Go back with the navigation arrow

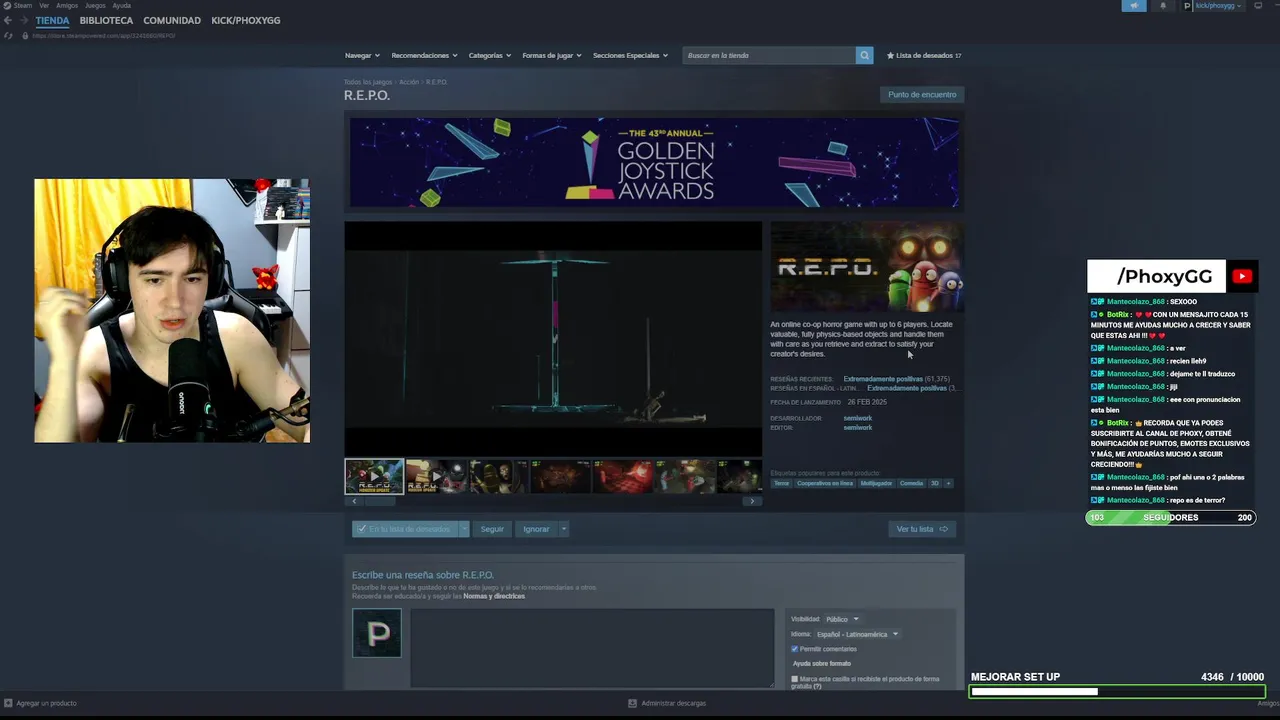pyautogui.click(x=8, y=20)
